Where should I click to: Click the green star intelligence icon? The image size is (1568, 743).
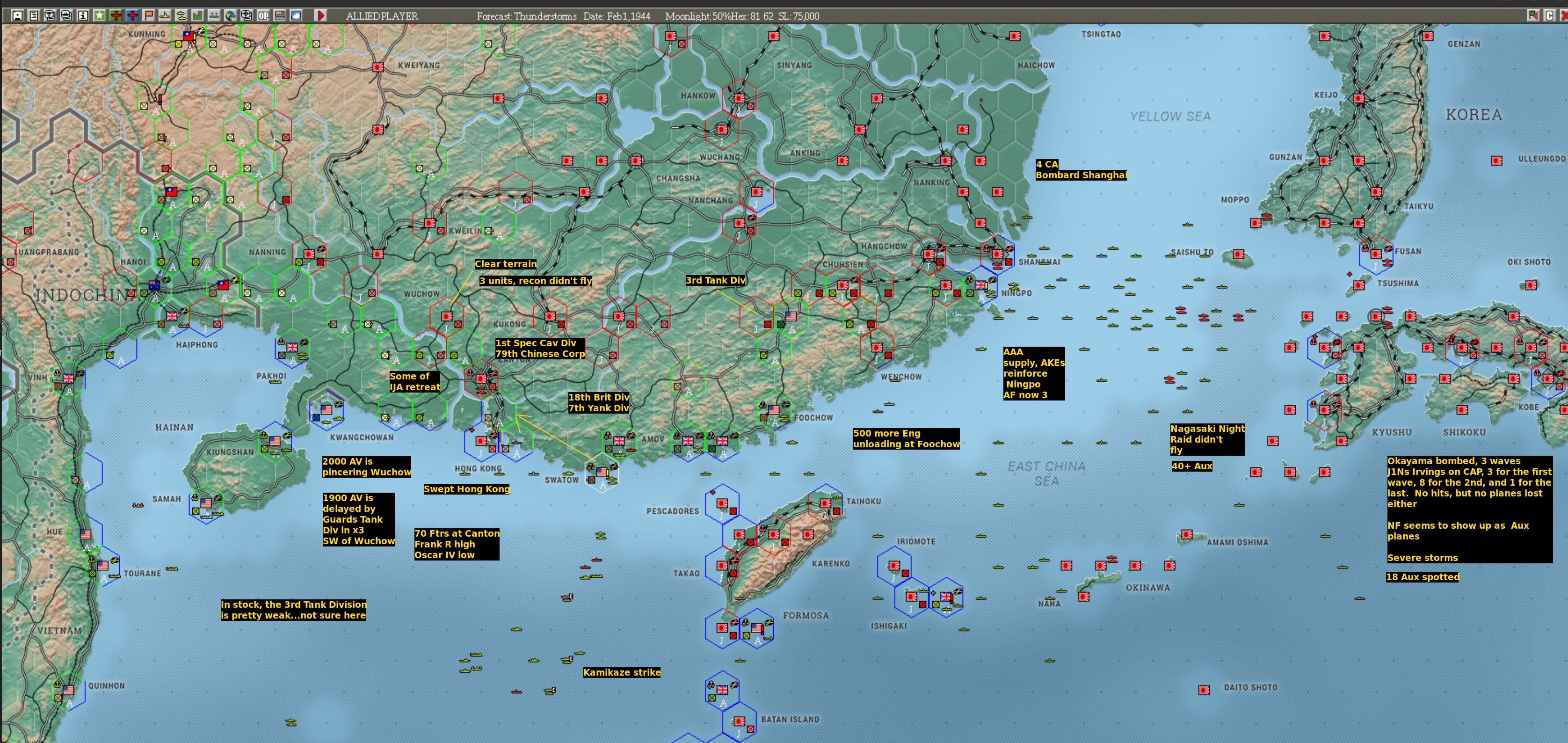(99, 16)
